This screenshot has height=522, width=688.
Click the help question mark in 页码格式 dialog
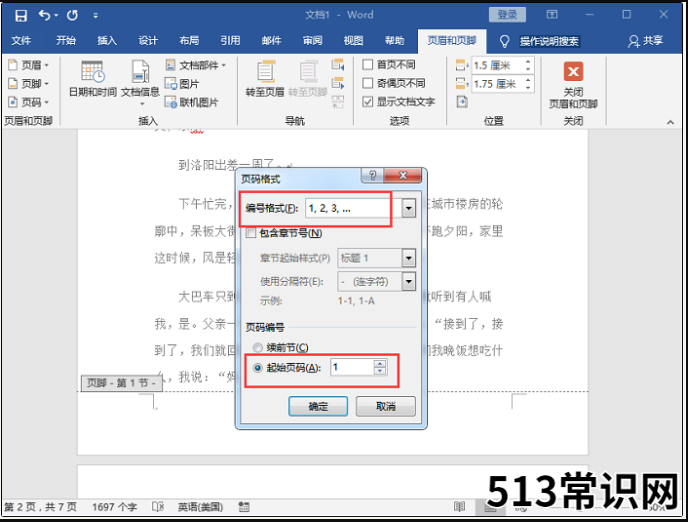click(372, 176)
